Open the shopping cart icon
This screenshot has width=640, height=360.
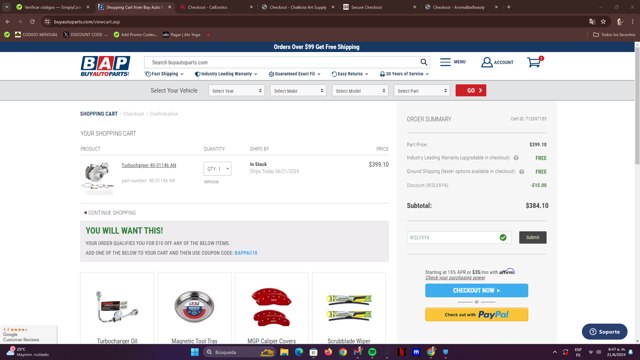tap(534, 62)
